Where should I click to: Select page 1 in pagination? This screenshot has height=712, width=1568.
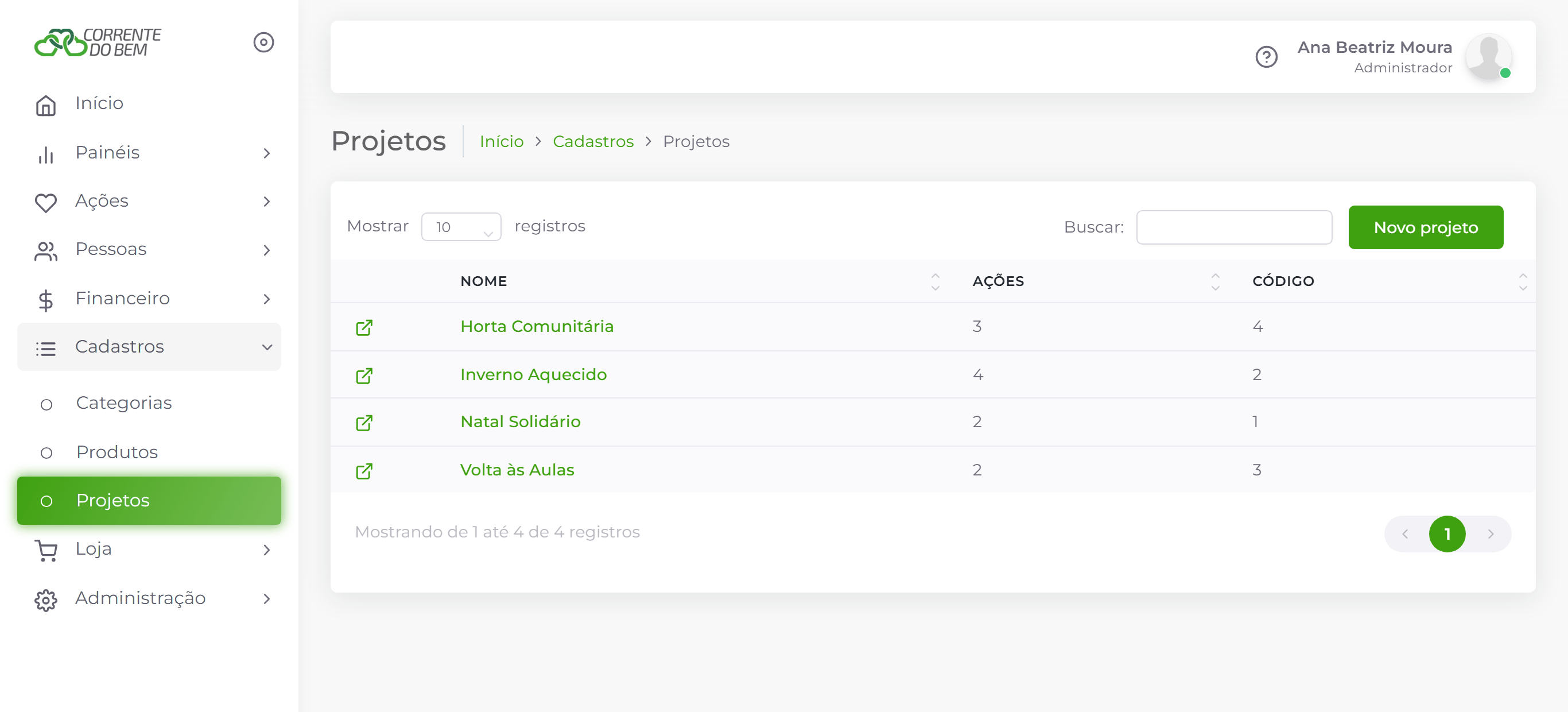(x=1447, y=534)
